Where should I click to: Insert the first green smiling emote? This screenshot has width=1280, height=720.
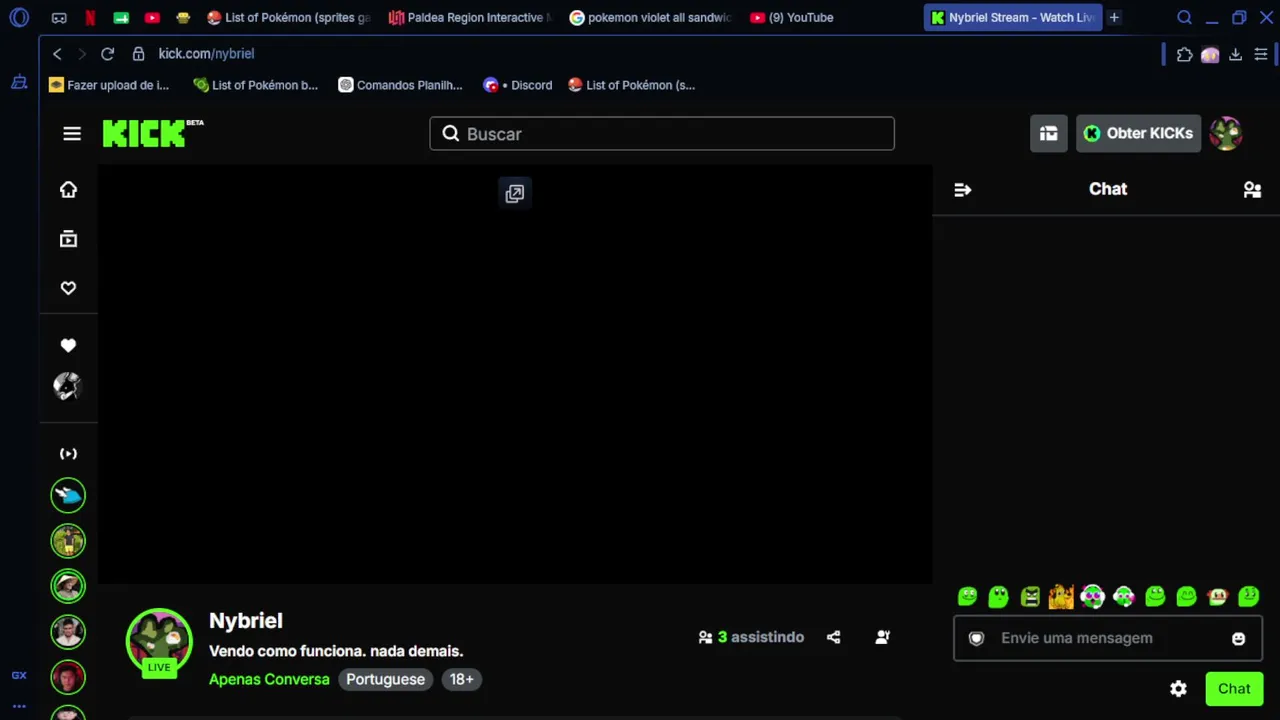coord(967,597)
